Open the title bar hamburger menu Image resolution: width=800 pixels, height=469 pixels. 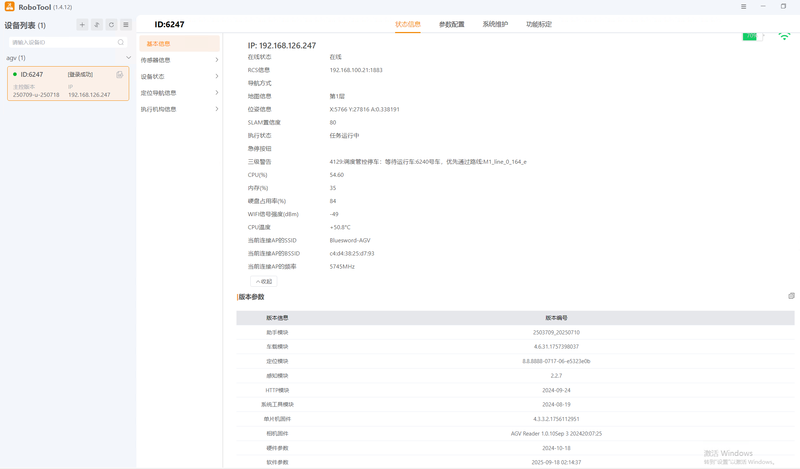tap(743, 7)
